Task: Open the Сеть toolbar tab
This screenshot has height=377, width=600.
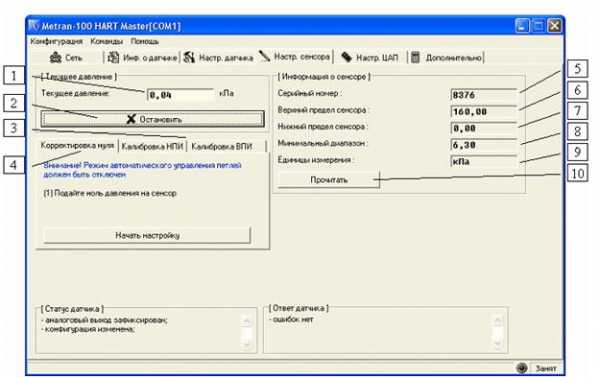Action: 66,58
